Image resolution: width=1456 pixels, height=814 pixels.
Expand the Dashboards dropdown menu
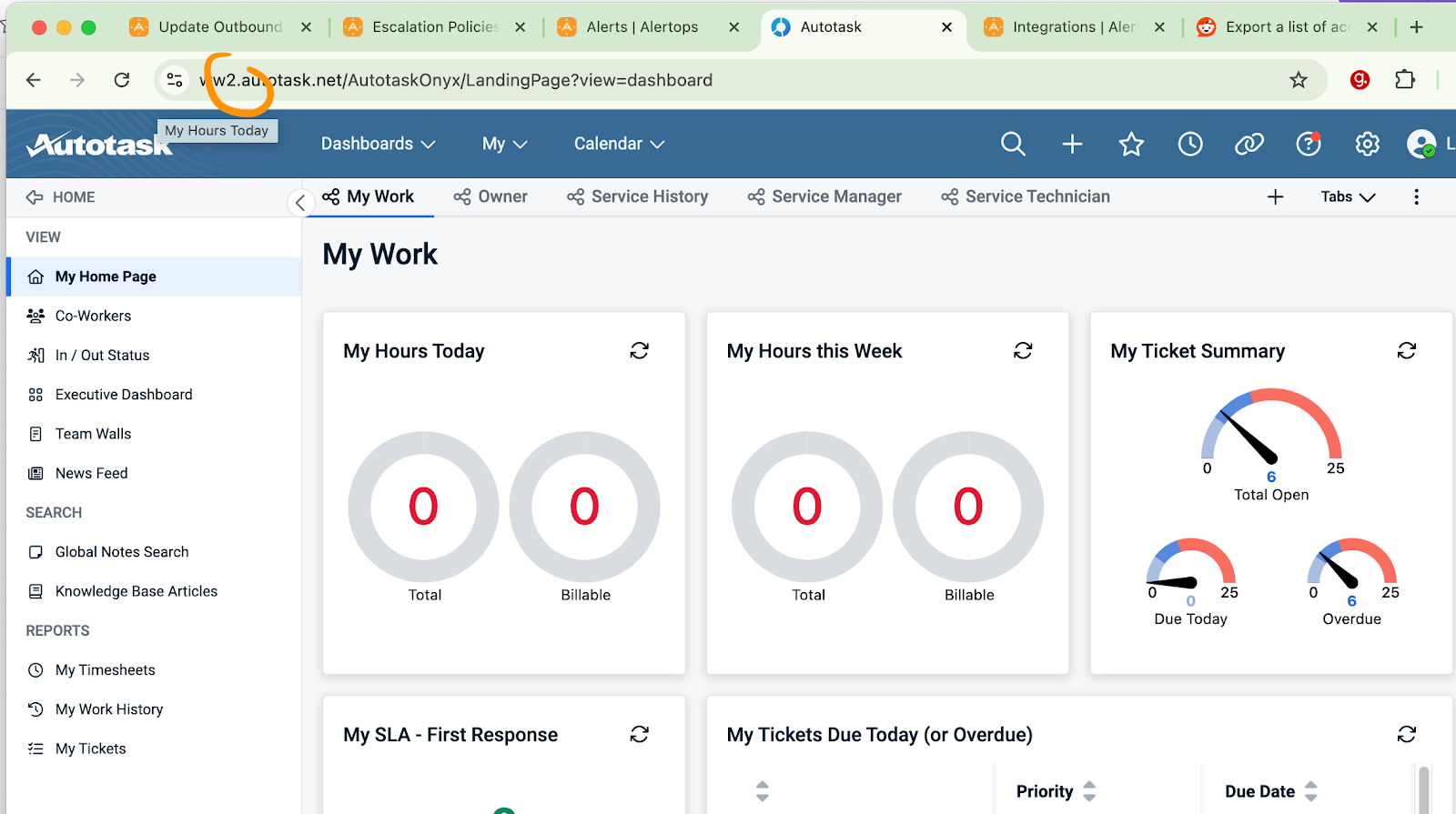pos(378,144)
